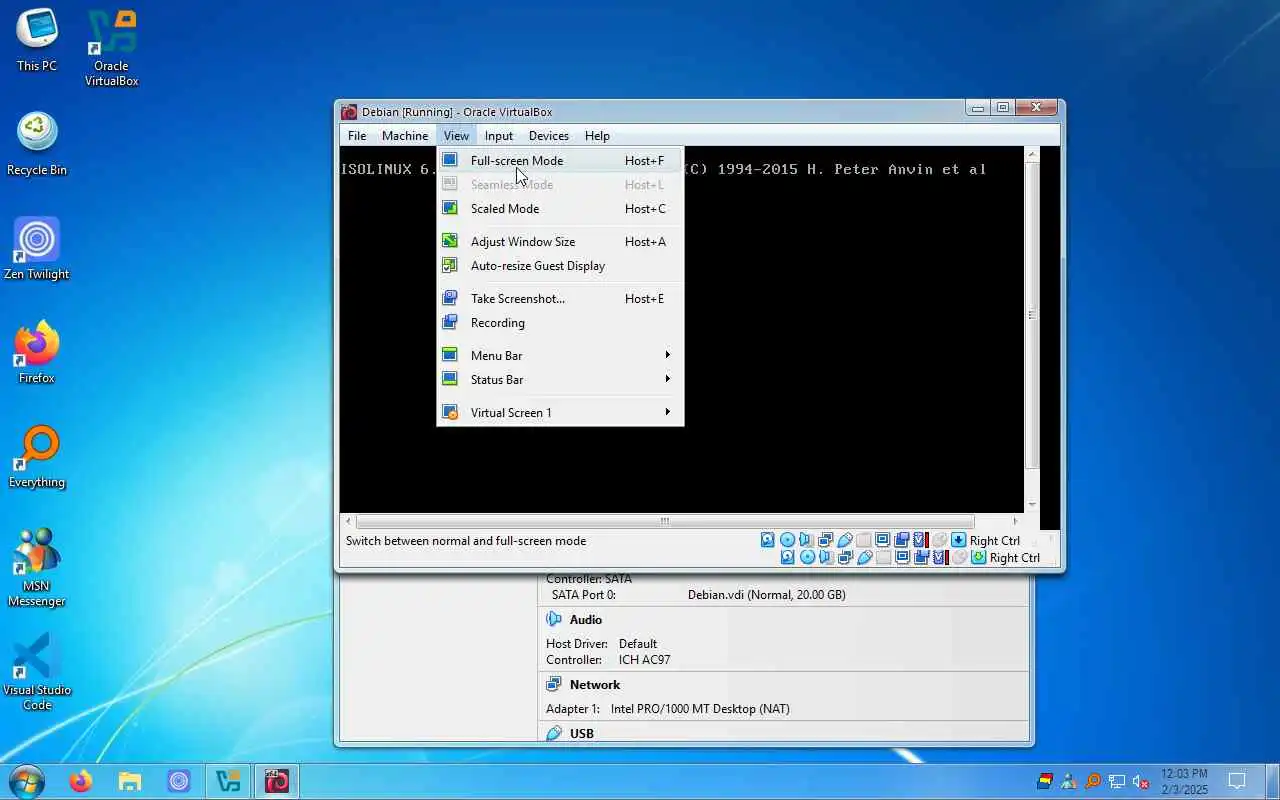This screenshot has width=1280, height=800.
Task: Open the Devices menu
Action: [x=549, y=136]
